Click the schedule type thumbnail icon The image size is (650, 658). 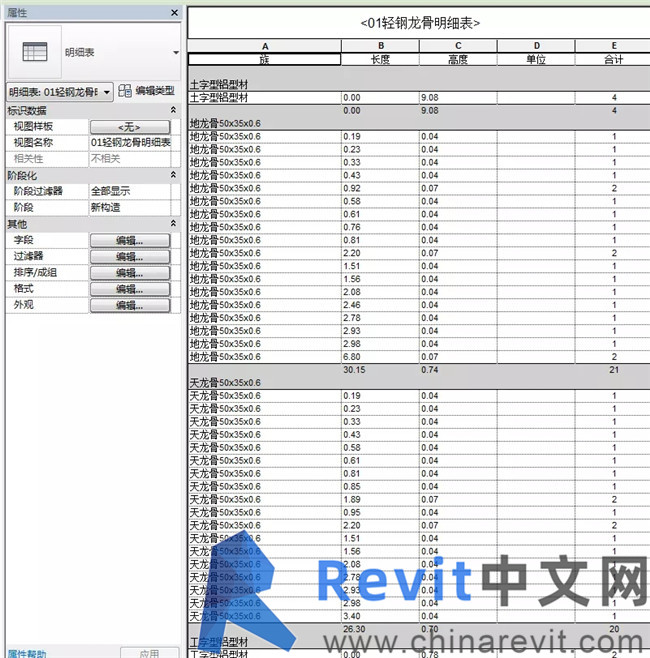(35, 52)
